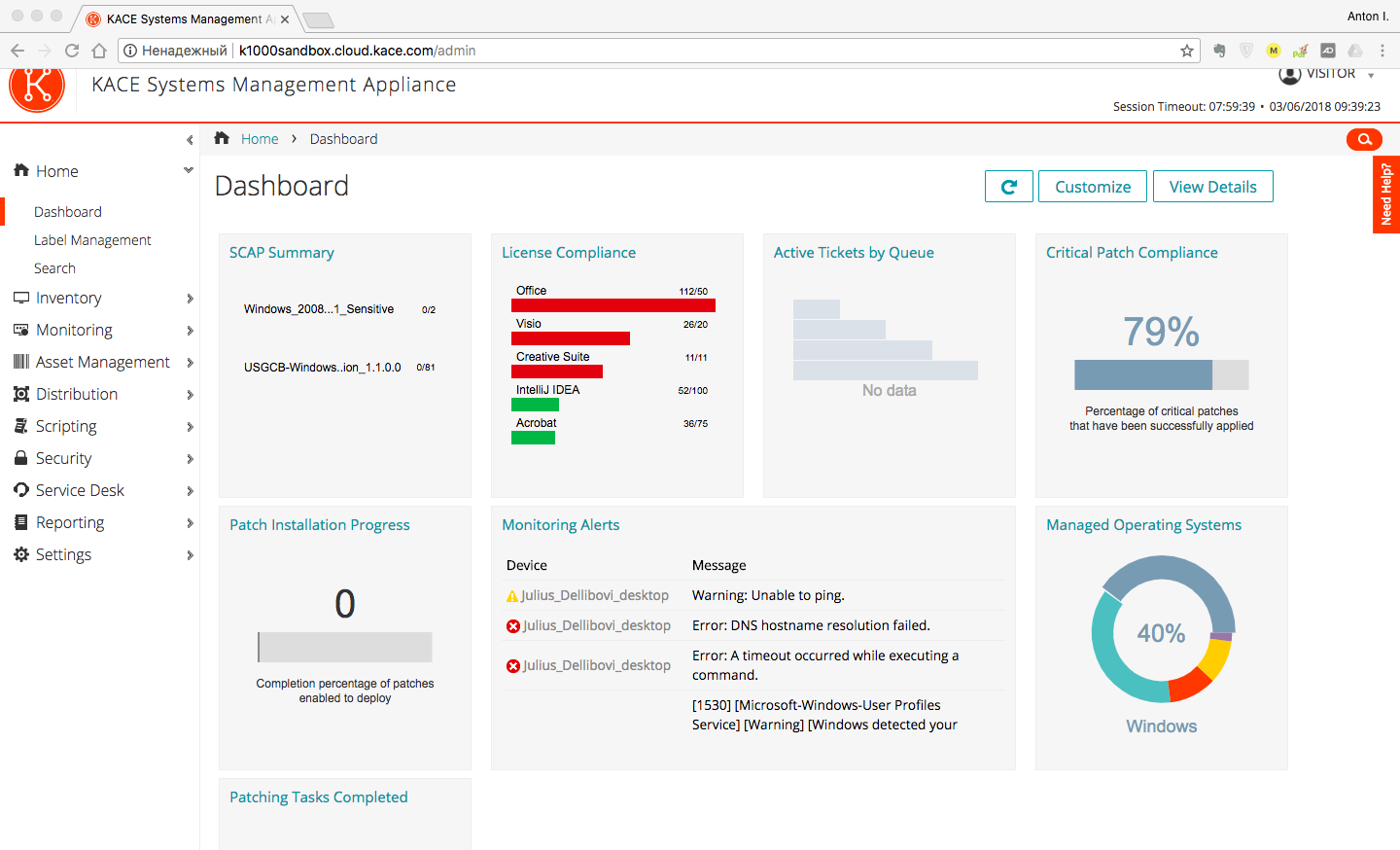Bookmark page with the star icon
The image size is (1400, 850).
(x=1187, y=51)
